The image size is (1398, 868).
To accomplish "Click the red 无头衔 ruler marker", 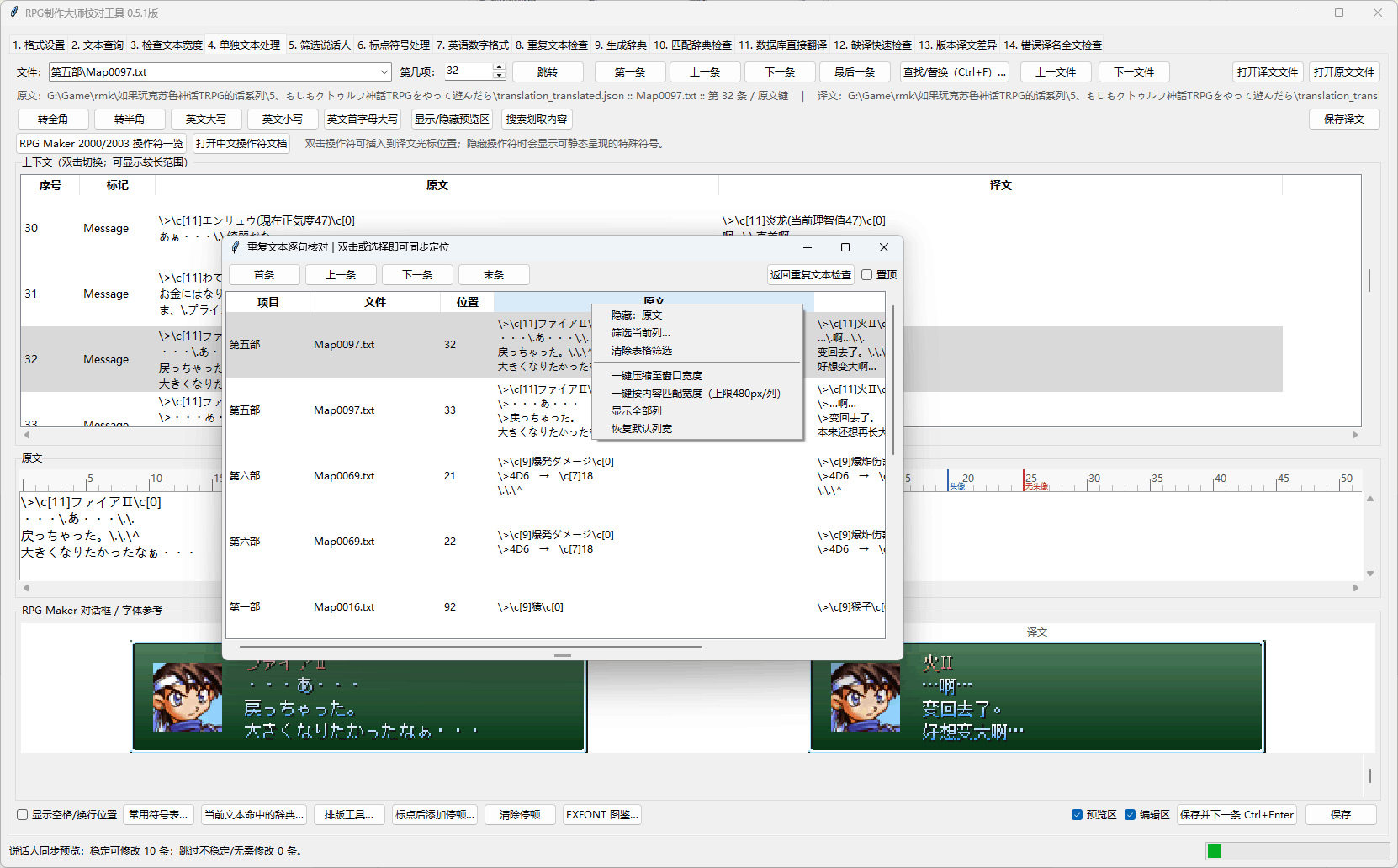I will (1035, 482).
